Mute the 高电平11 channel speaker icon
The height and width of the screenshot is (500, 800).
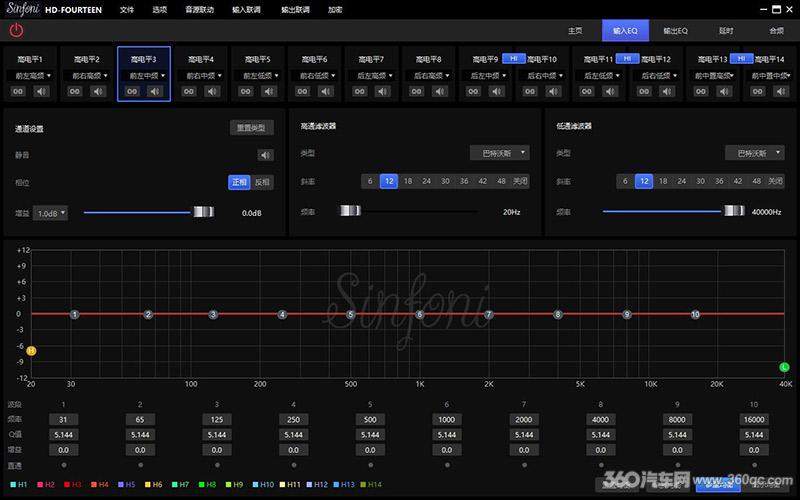pos(610,92)
